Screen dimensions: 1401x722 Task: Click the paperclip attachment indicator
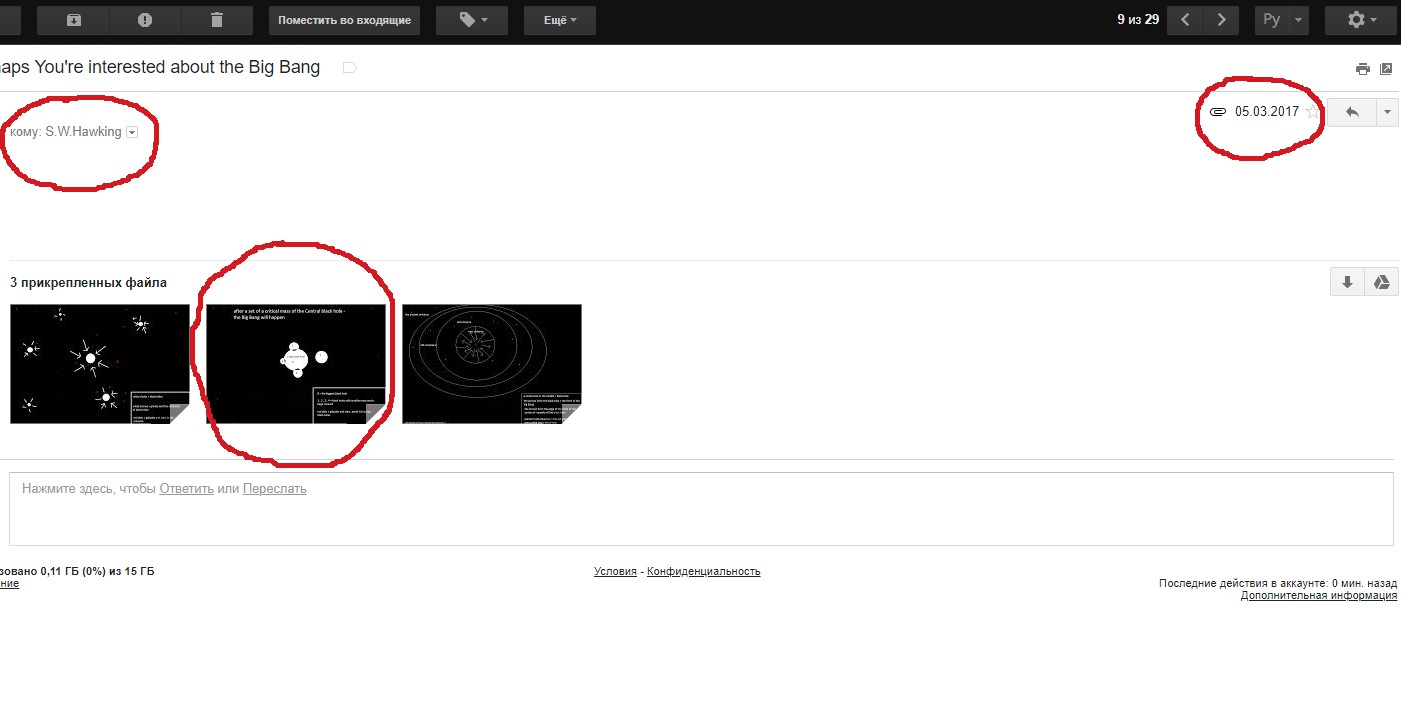click(1217, 112)
